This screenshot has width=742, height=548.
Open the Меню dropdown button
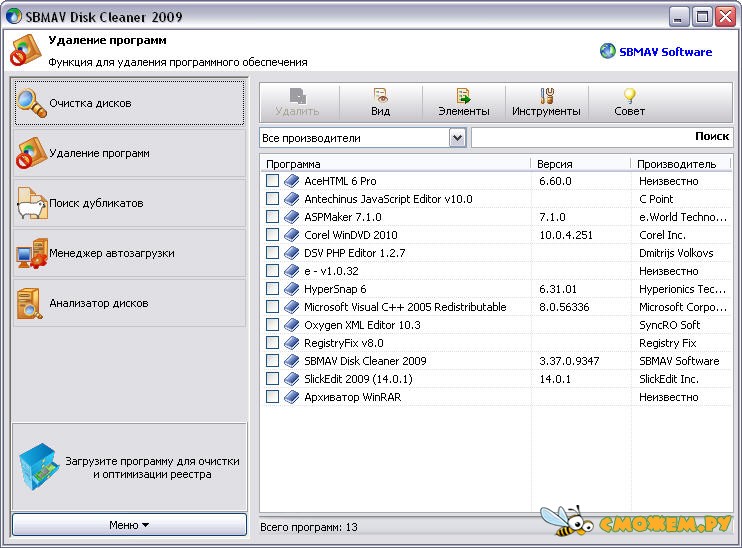pos(129,525)
